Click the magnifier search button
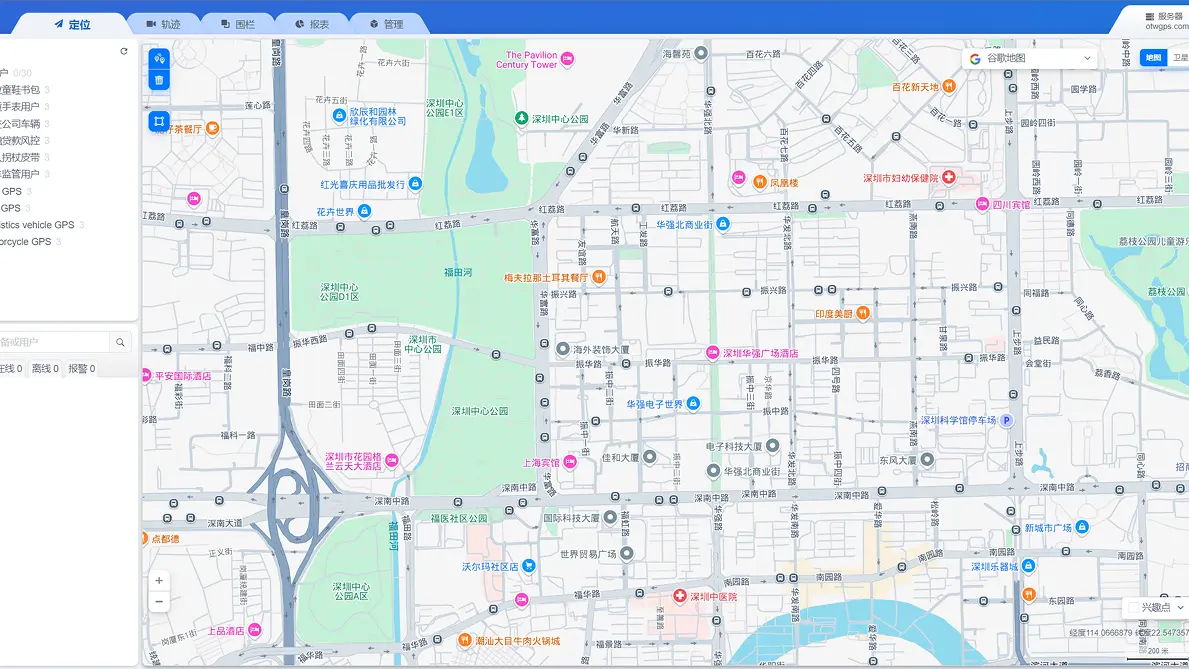The height and width of the screenshot is (669, 1189). pyautogui.click(x=120, y=343)
